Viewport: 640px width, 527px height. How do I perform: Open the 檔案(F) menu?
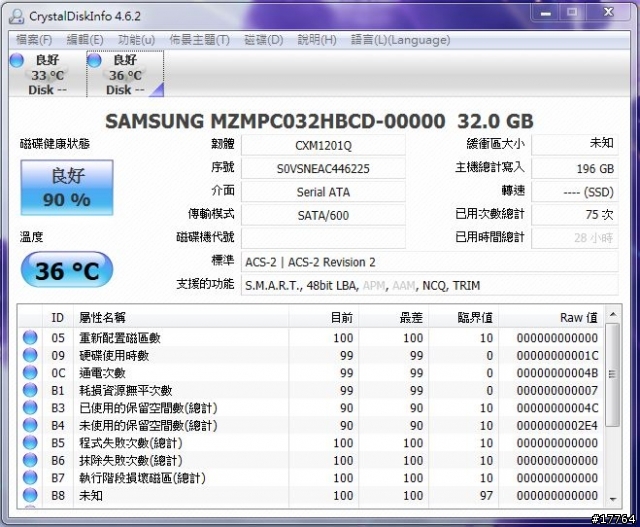(34, 40)
